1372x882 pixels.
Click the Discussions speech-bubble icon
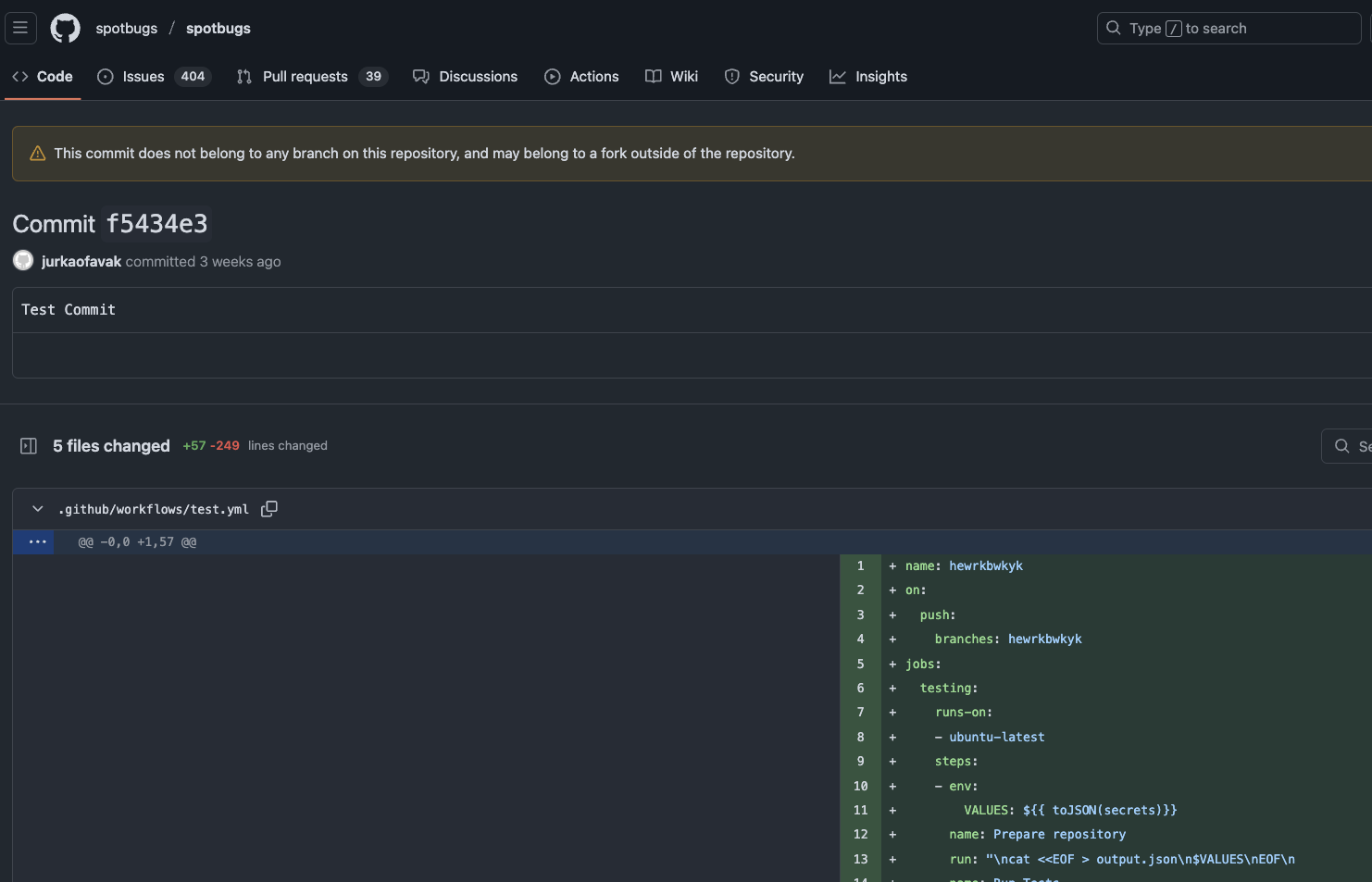[421, 76]
